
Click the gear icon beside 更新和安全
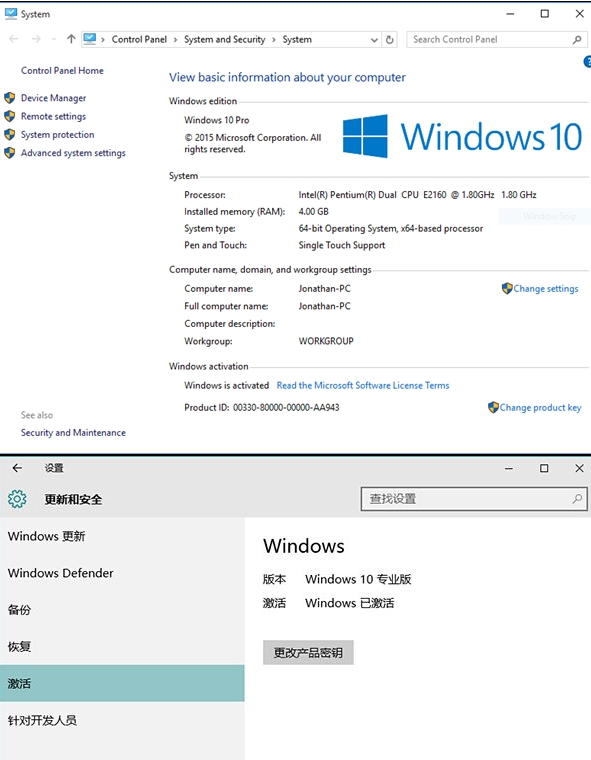pos(17,499)
